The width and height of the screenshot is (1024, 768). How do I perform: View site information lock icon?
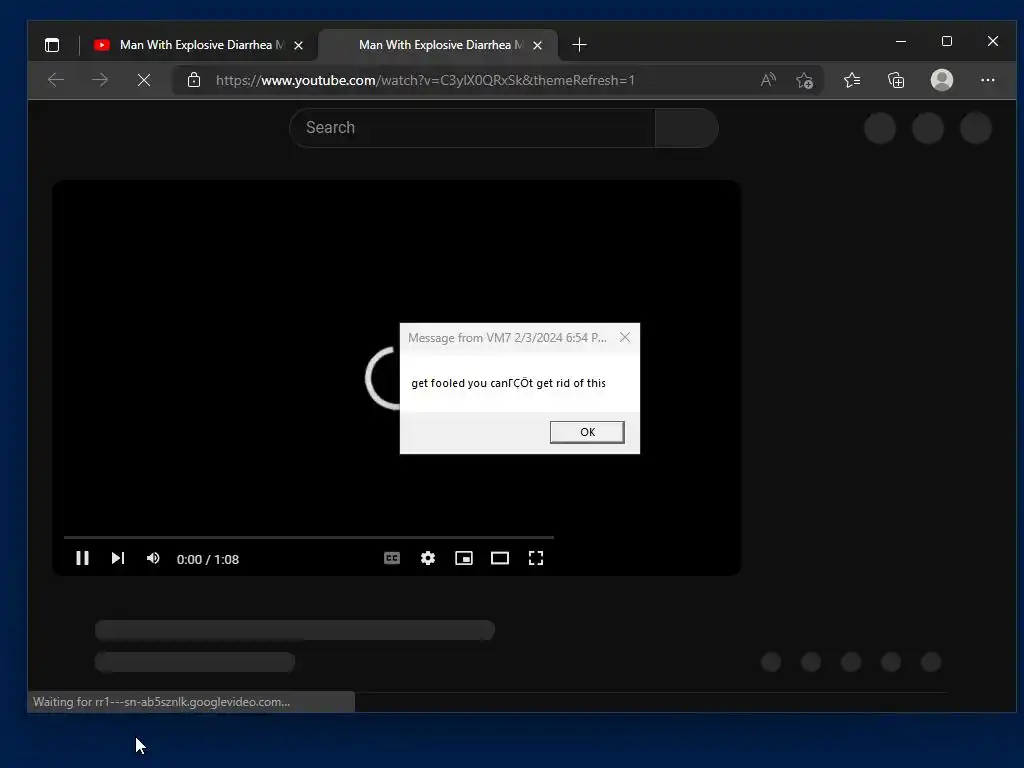(194, 80)
